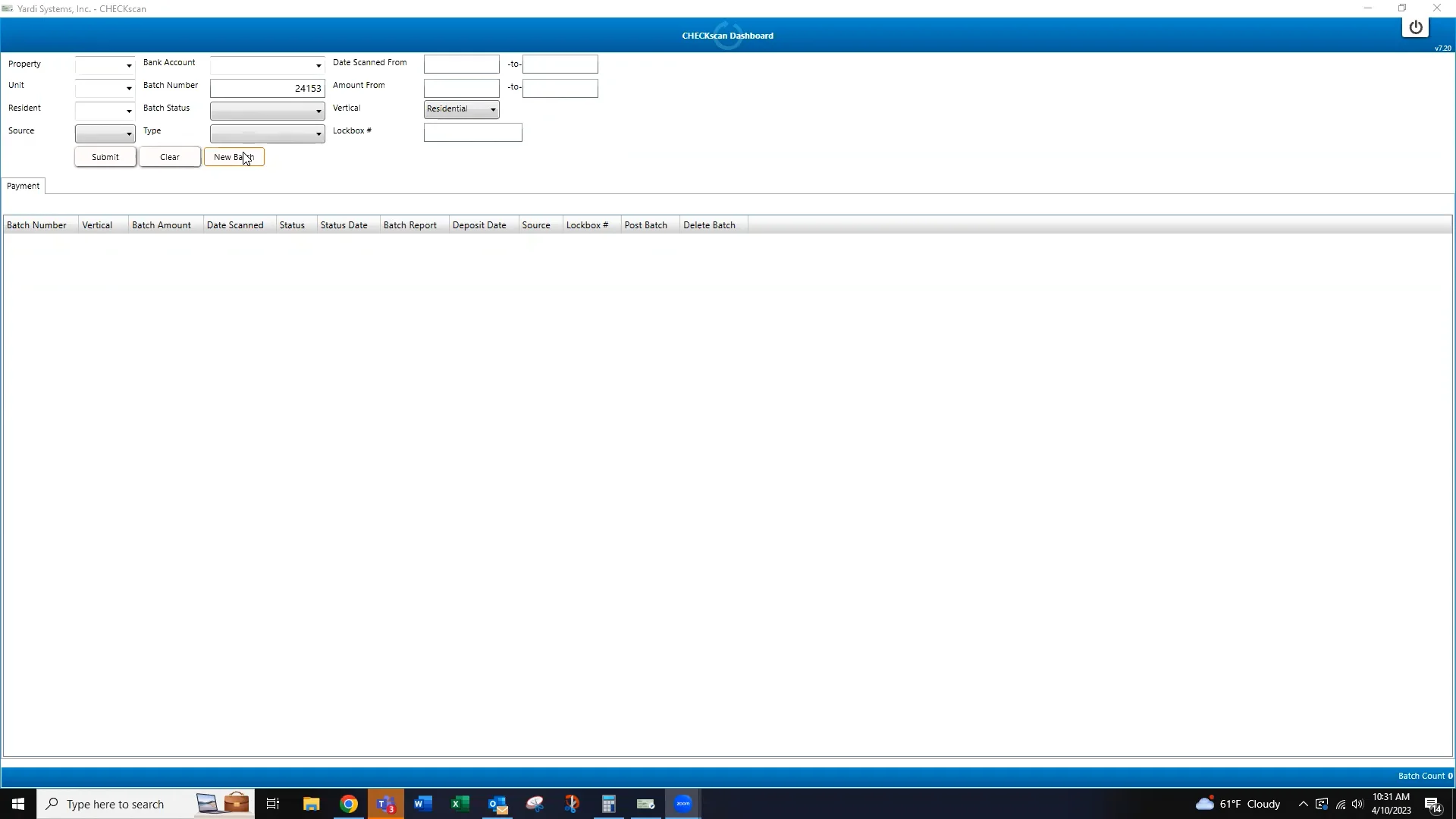Screen dimensions: 1456x819
Task: Open the Vertical dropdown showing Residential
Action: point(493,109)
